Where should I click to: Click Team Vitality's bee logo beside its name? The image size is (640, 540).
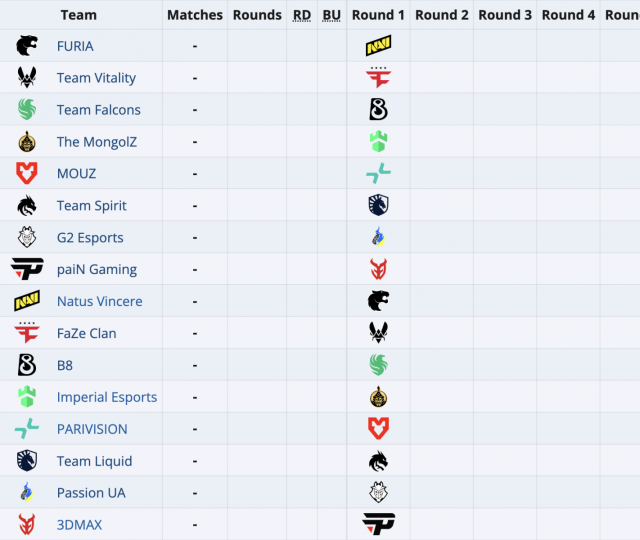(27, 78)
